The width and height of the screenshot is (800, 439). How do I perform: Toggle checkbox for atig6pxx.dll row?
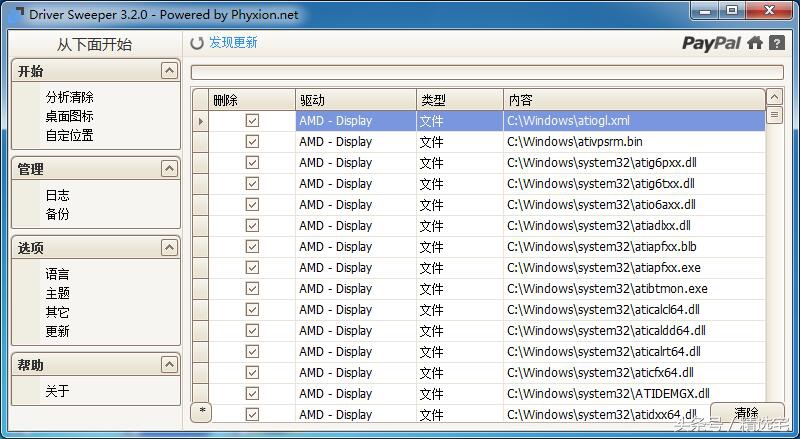[x=252, y=162]
